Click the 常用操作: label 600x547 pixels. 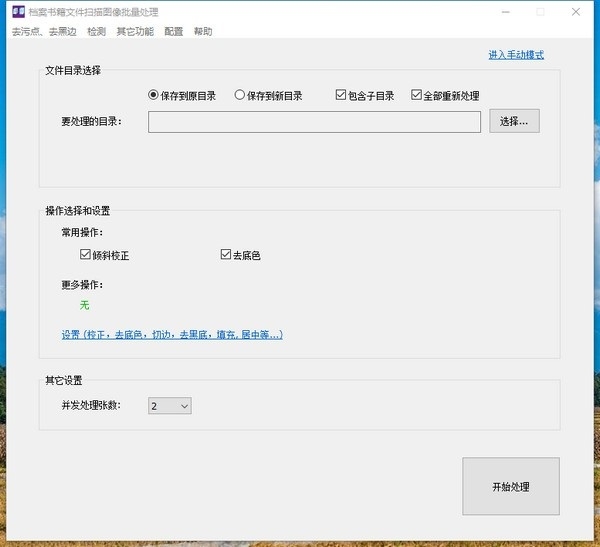pyautogui.click(x=82, y=232)
